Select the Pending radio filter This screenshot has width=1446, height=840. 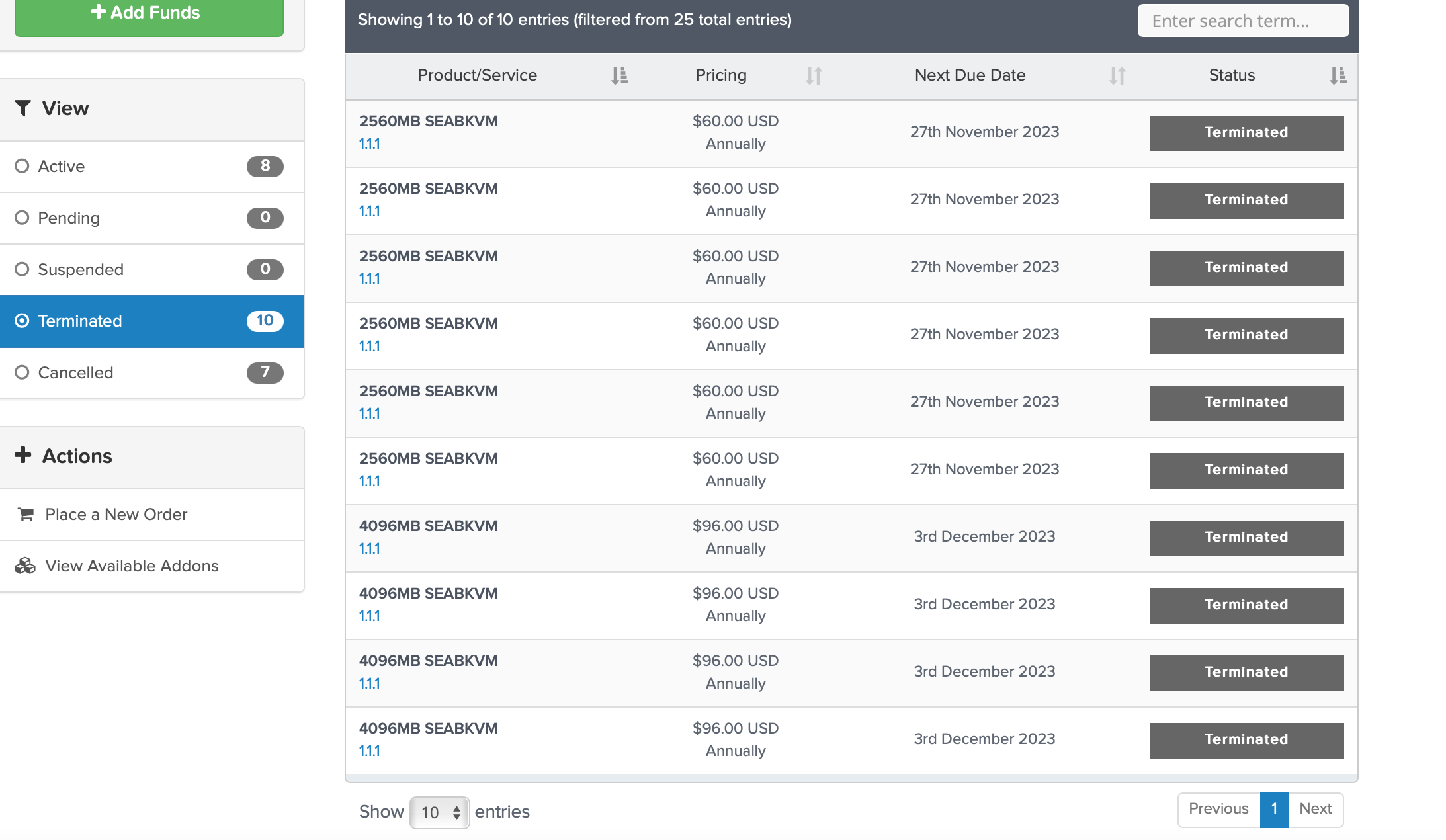coord(22,218)
